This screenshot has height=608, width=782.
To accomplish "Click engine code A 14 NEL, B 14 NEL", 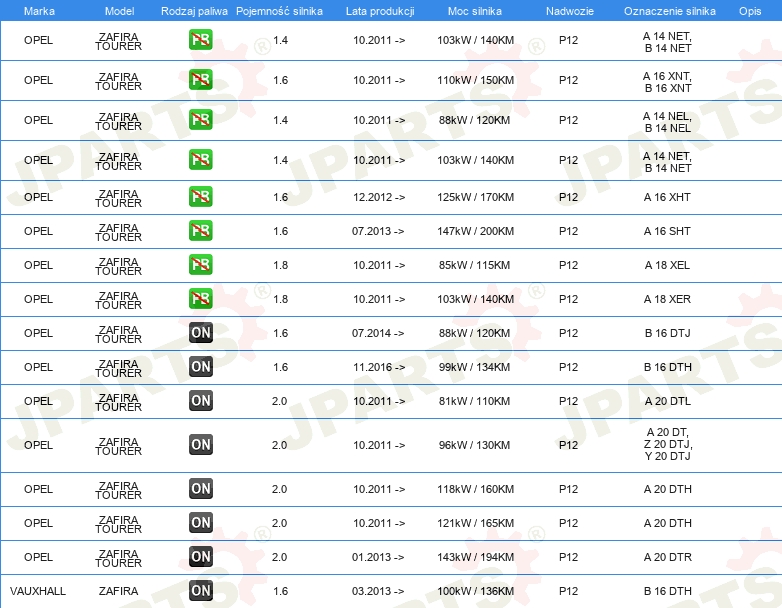I will click(667, 122).
